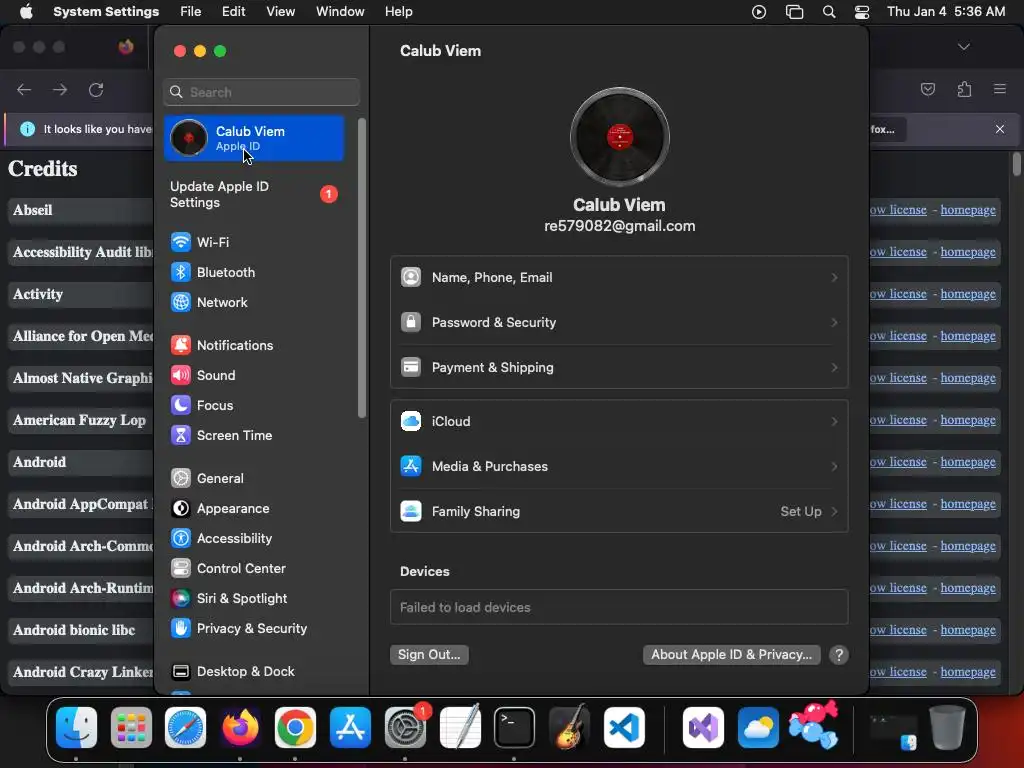The width and height of the screenshot is (1024, 768).
Task: Open Focus settings in sidebar
Action: (201, 406)
